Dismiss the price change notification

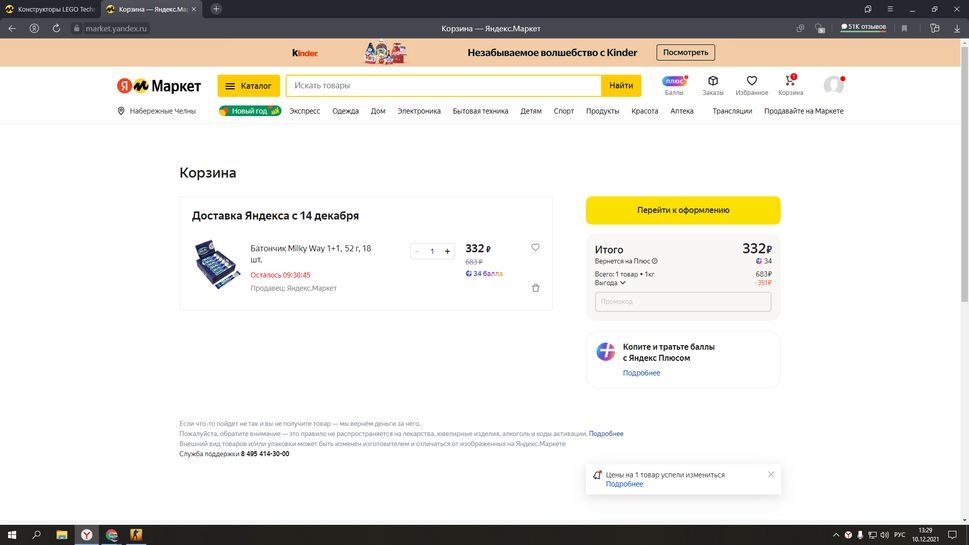click(771, 475)
